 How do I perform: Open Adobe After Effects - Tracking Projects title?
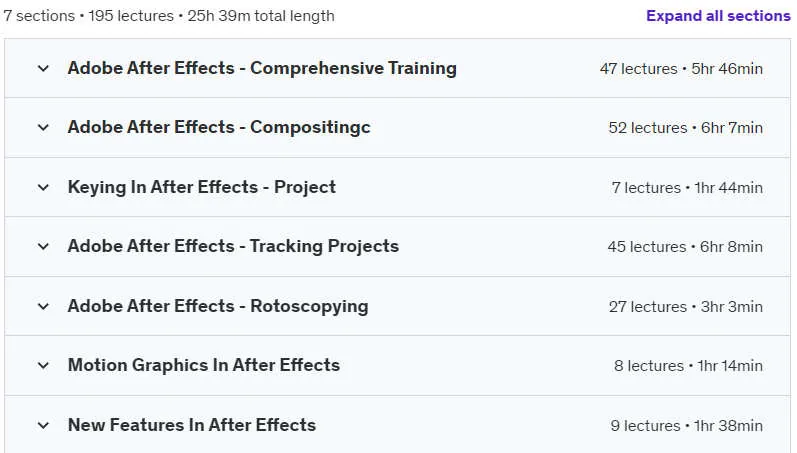click(233, 246)
